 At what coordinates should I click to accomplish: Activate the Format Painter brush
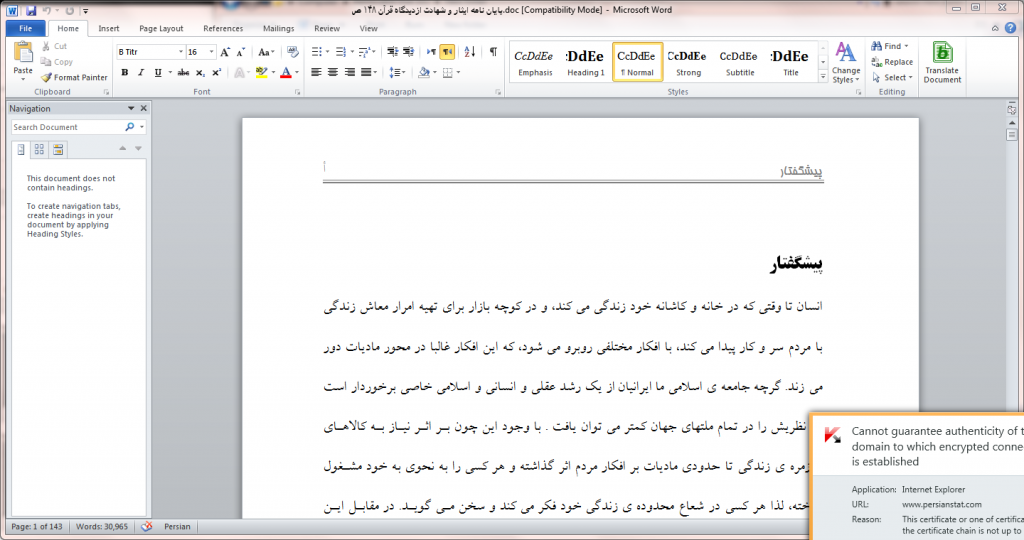tap(74, 77)
